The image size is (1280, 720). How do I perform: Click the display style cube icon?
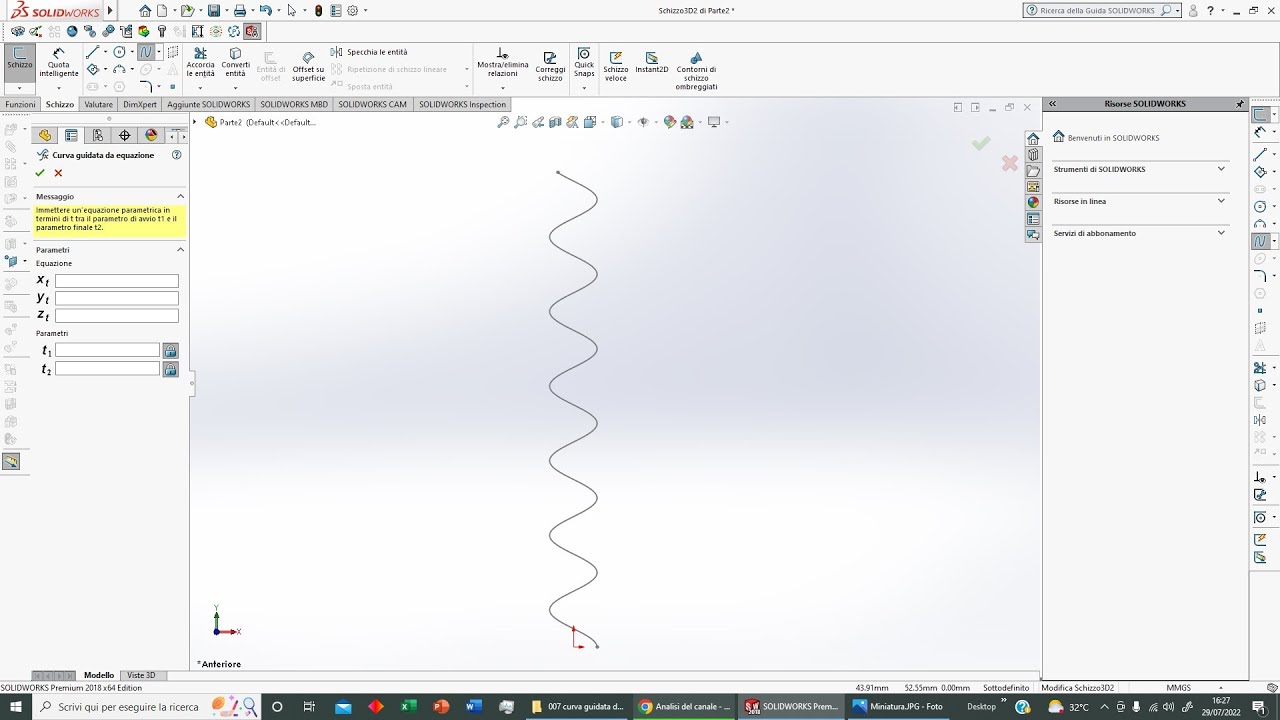[616, 122]
